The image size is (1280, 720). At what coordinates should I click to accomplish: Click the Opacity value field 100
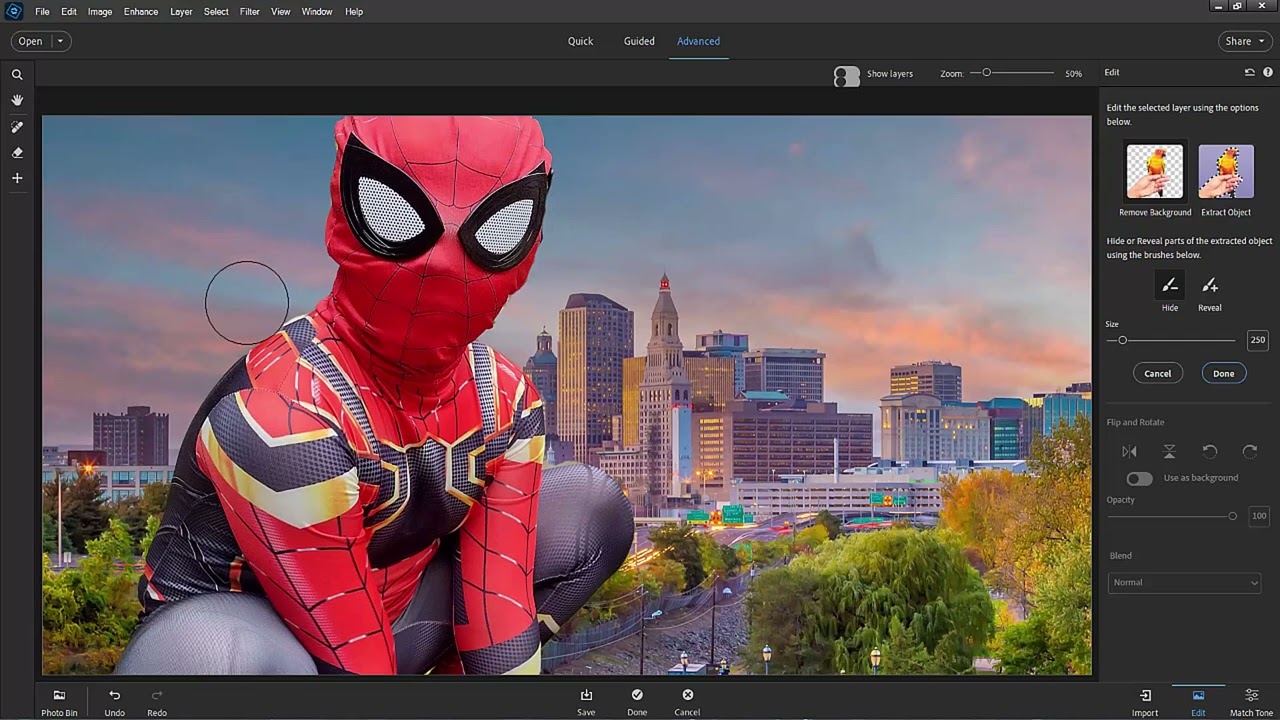[x=1258, y=516]
